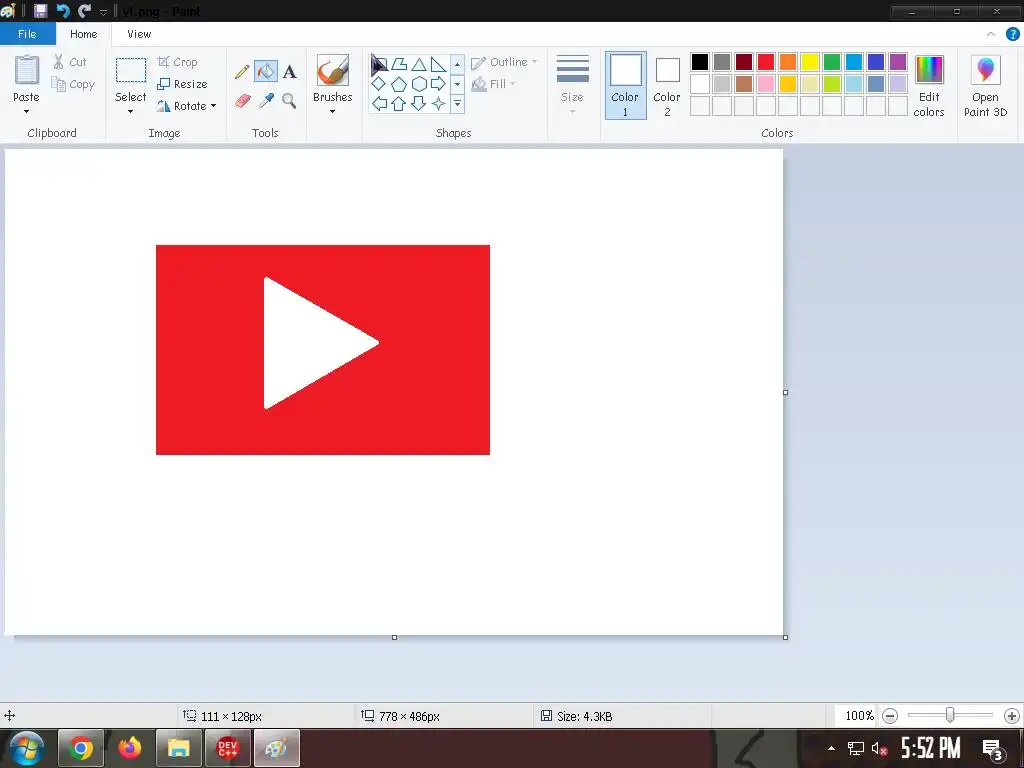The height and width of the screenshot is (768, 1024).
Task: Pick the Pentagon shape
Action: pos(399,84)
